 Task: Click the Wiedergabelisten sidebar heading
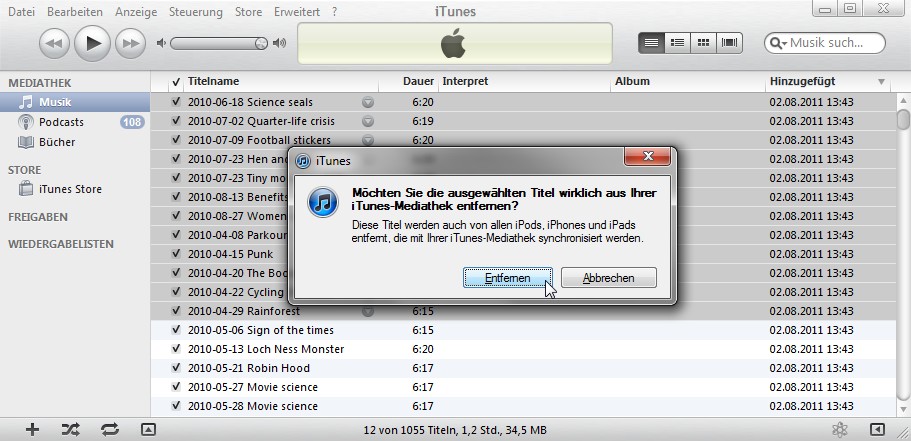point(60,244)
